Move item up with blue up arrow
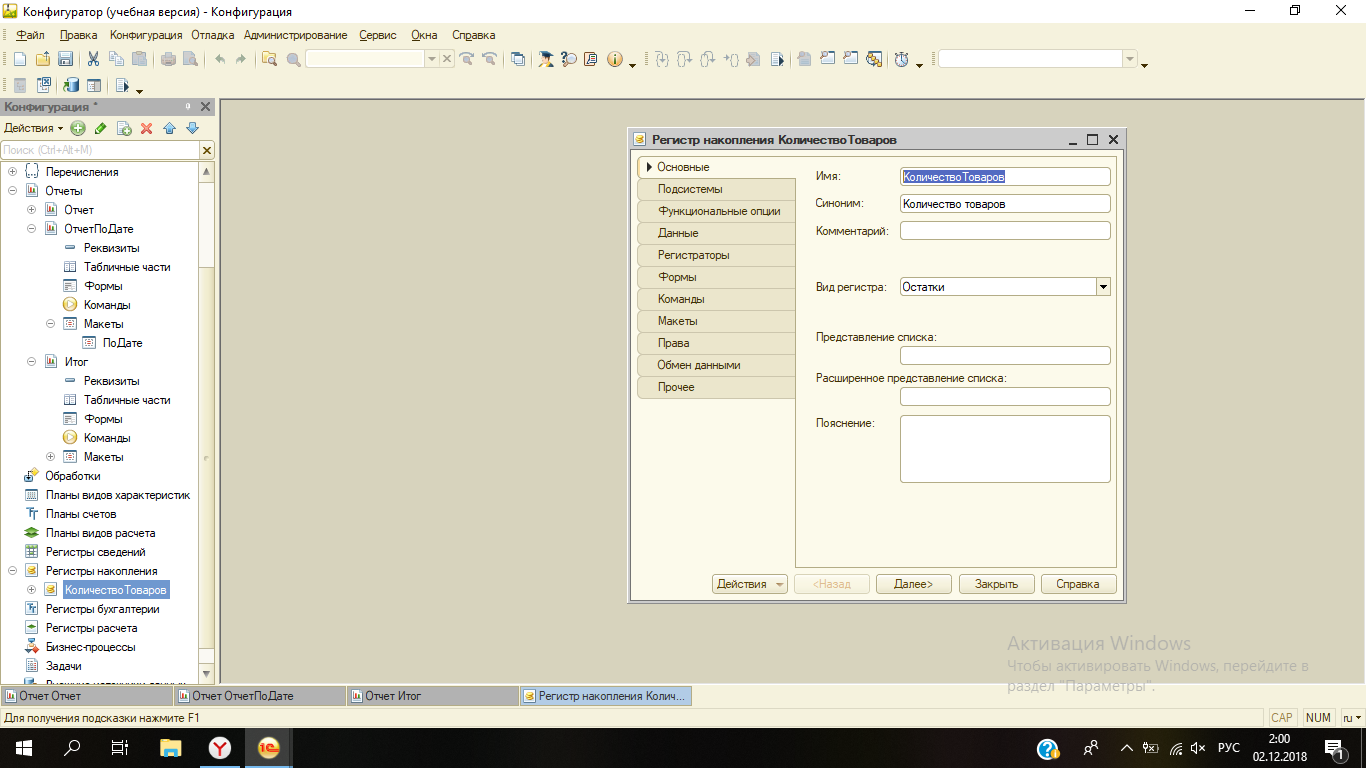Image resolution: width=1366 pixels, height=768 pixels. tap(169, 128)
